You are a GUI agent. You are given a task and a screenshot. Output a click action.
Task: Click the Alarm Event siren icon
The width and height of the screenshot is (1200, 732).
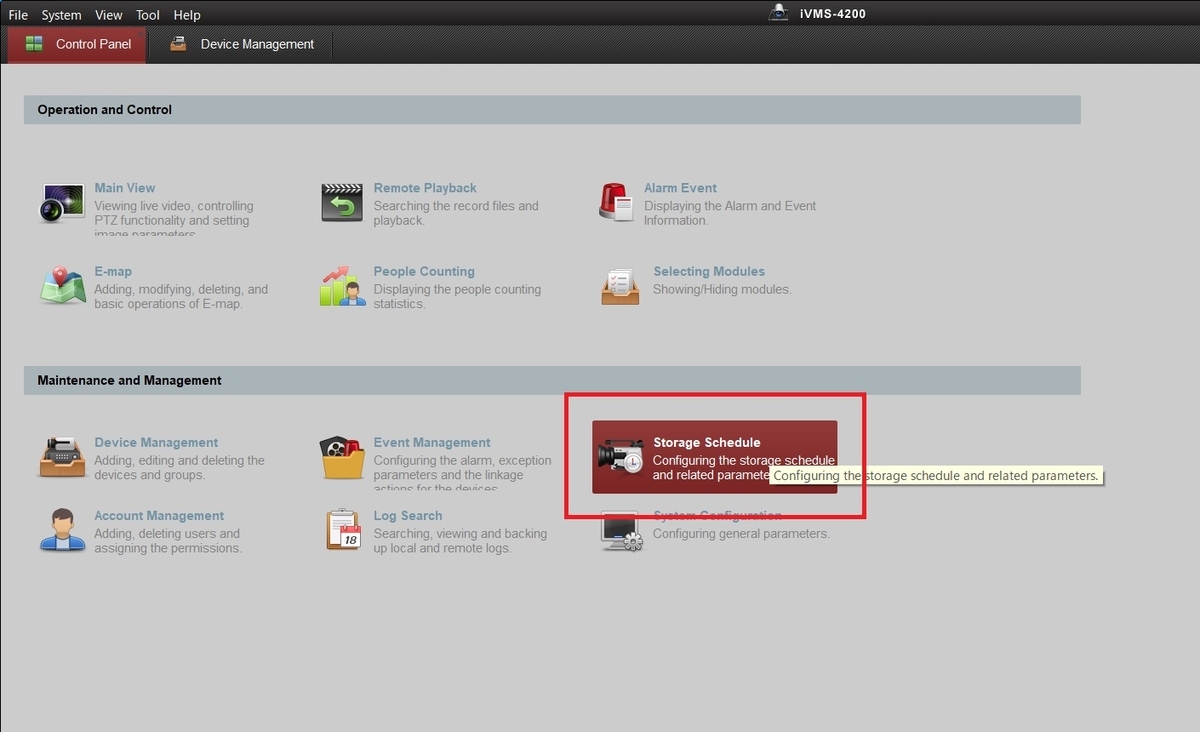pos(616,202)
